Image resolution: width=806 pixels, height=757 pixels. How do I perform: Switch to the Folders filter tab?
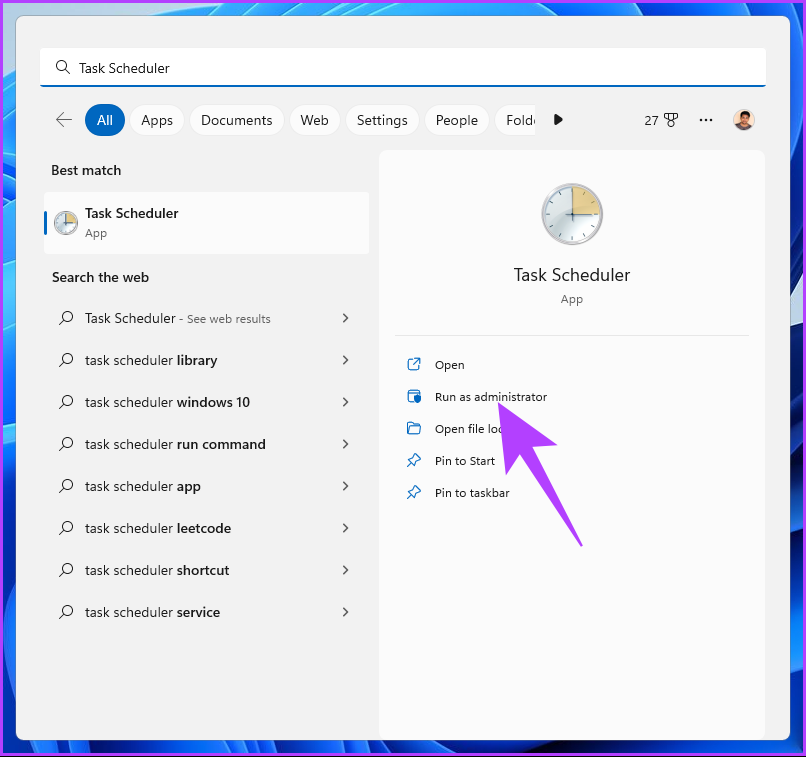coord(516,120)
